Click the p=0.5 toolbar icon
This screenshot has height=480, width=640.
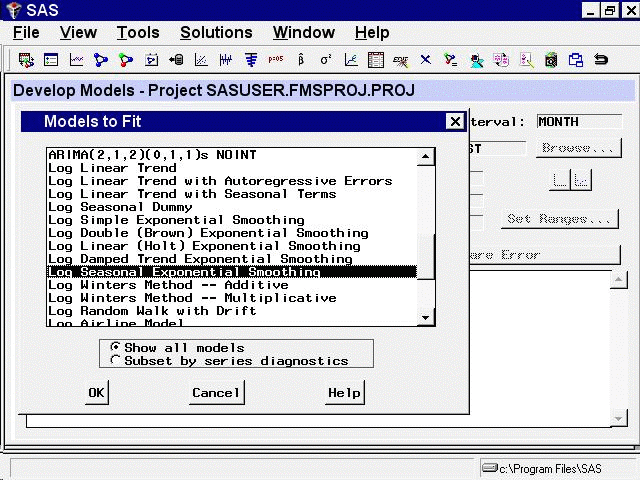[x=276, y=60]
